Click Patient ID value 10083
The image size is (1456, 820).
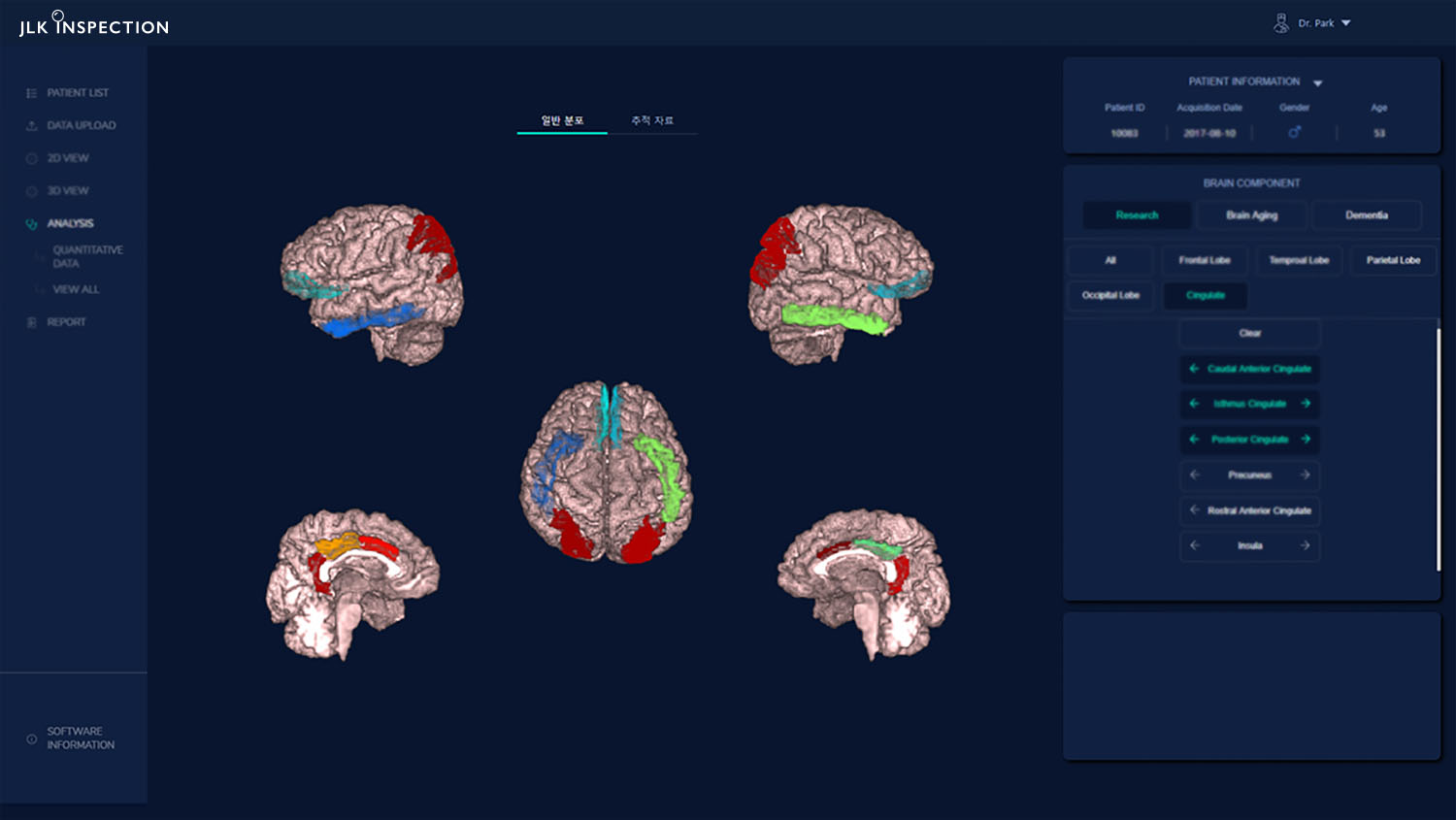coord(1124,134)
